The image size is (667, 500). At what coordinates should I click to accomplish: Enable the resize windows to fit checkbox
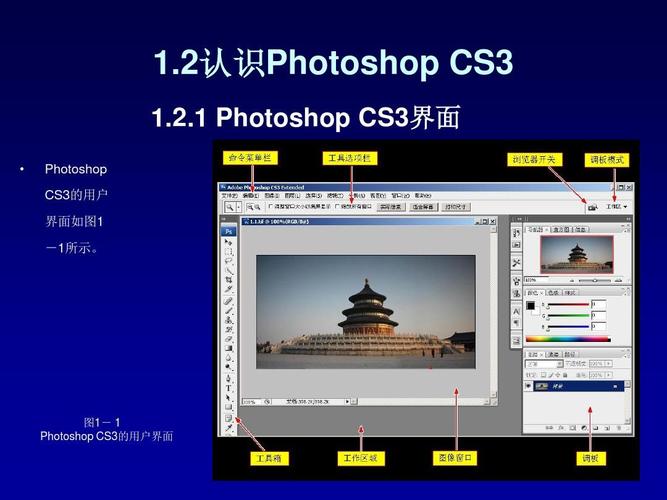click(x=271, y=206)
